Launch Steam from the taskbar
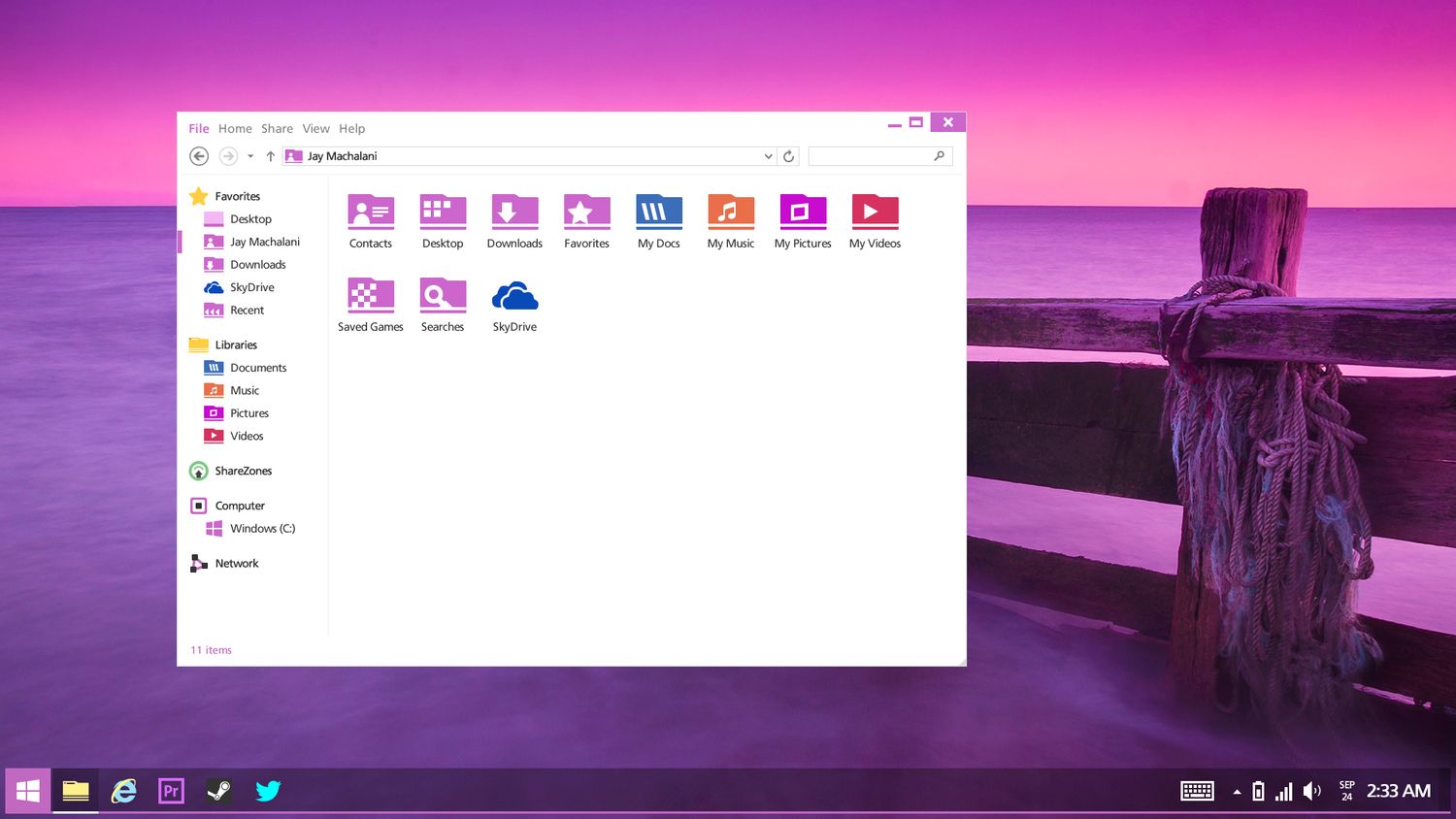 point(218,791)
